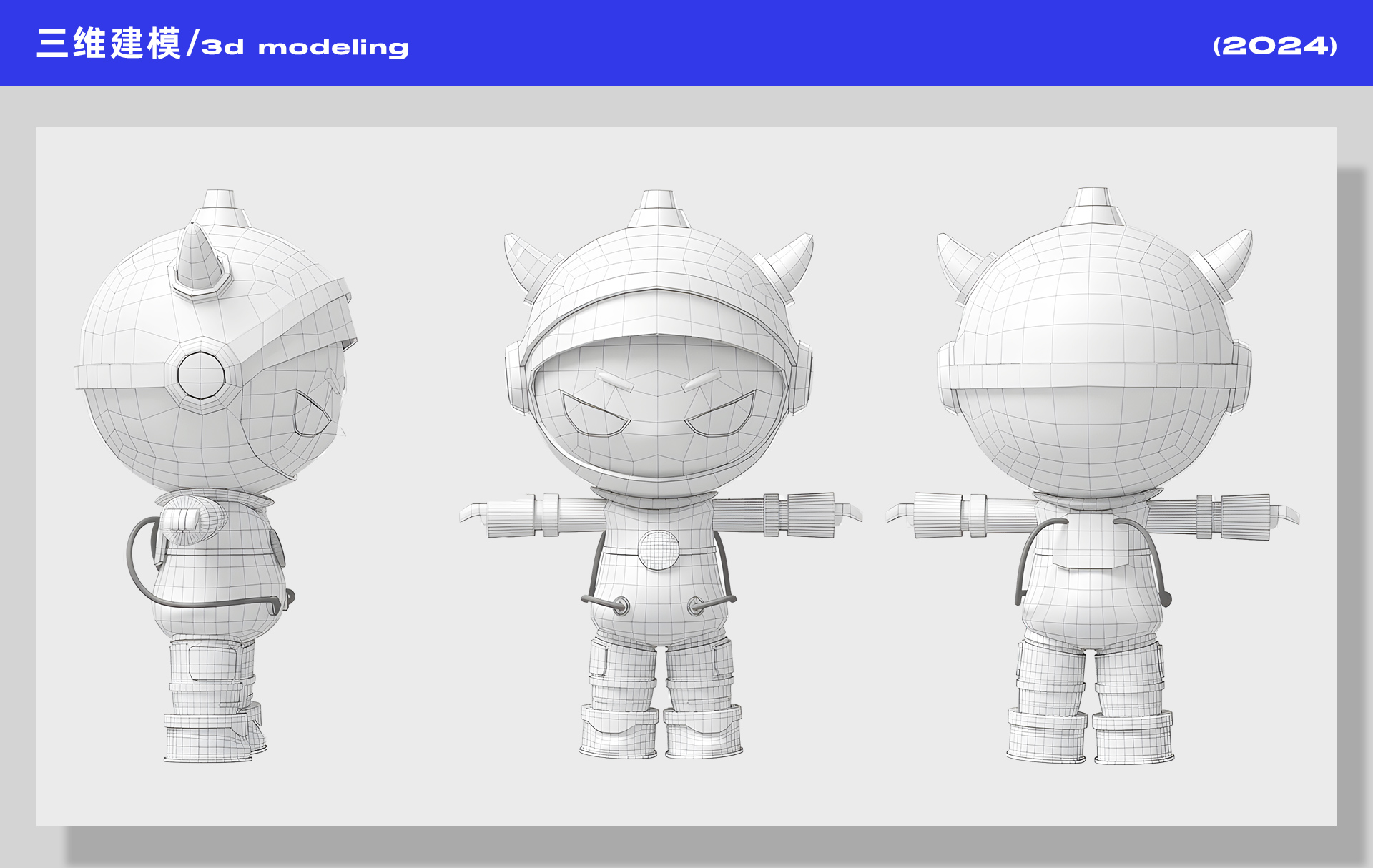Click the '(2024)' year label
Screen dimensions: 1373x868
pos(1275,46)
